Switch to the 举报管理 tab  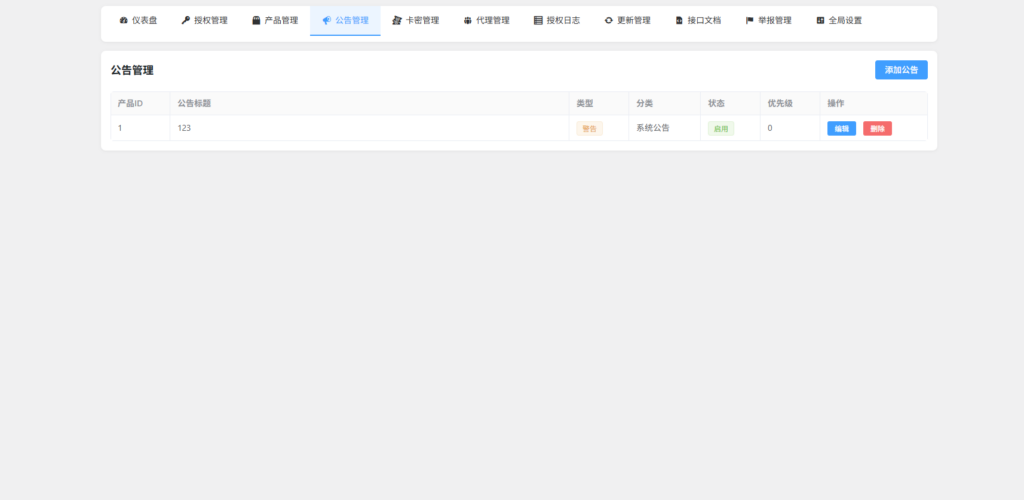[768, 20]
